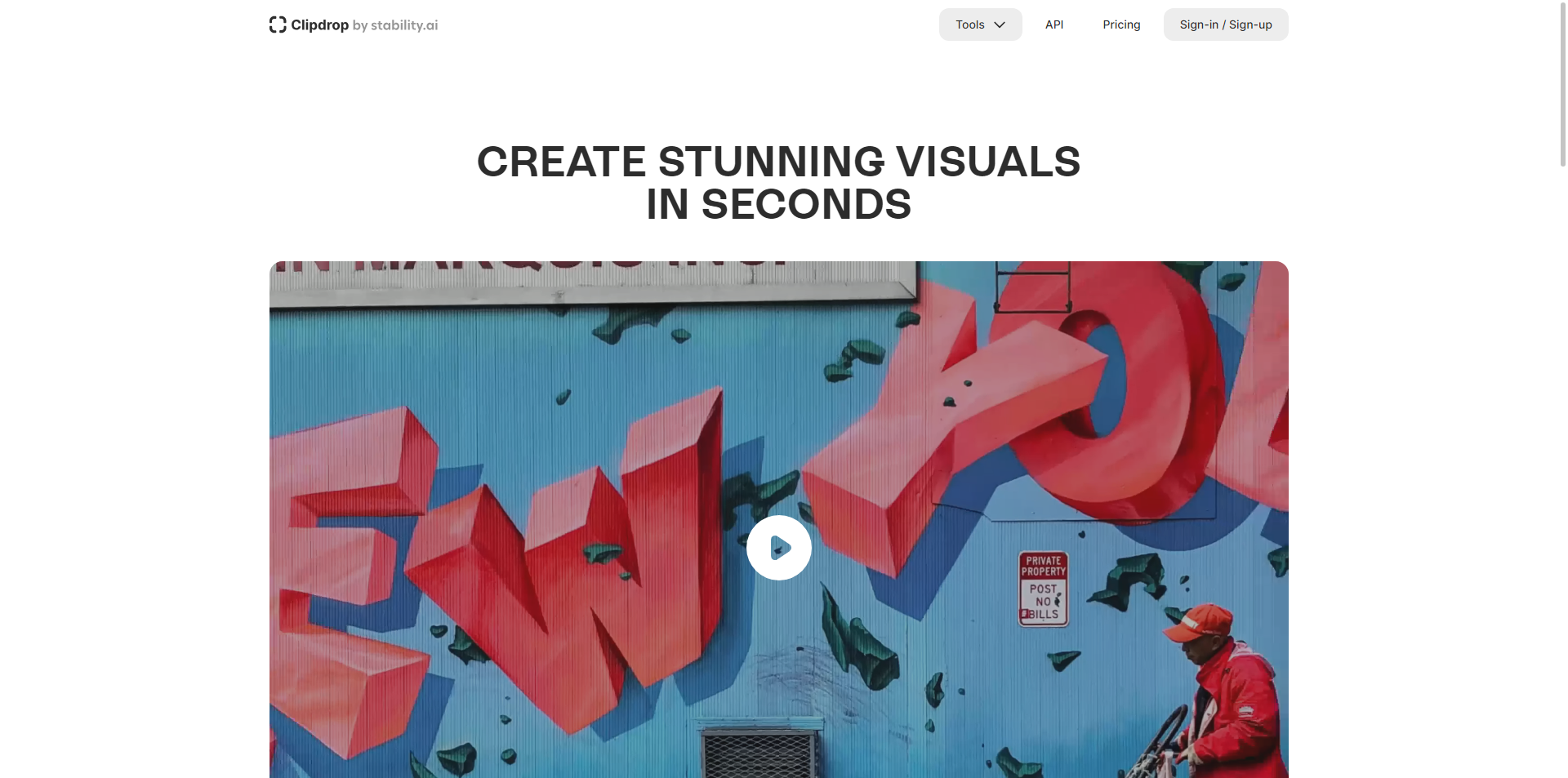Click the white billboard sign in video corner
The width and height of the screenshot is (1568, 778).
click(594, 282)
